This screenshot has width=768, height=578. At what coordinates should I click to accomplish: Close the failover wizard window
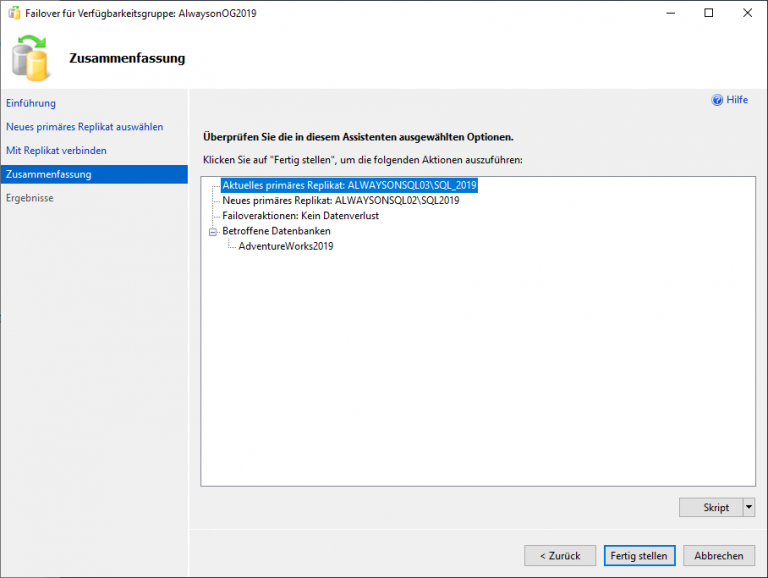pos(747,13)
